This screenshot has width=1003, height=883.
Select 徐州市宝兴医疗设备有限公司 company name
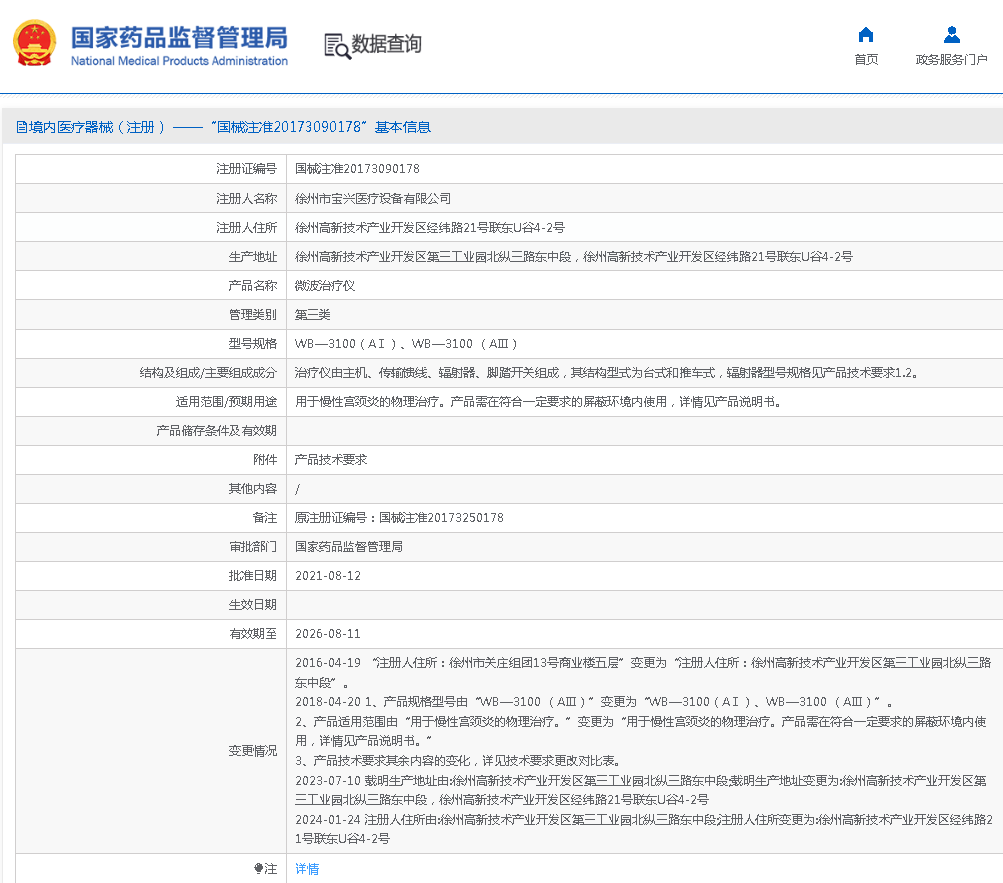pos(373,198)
